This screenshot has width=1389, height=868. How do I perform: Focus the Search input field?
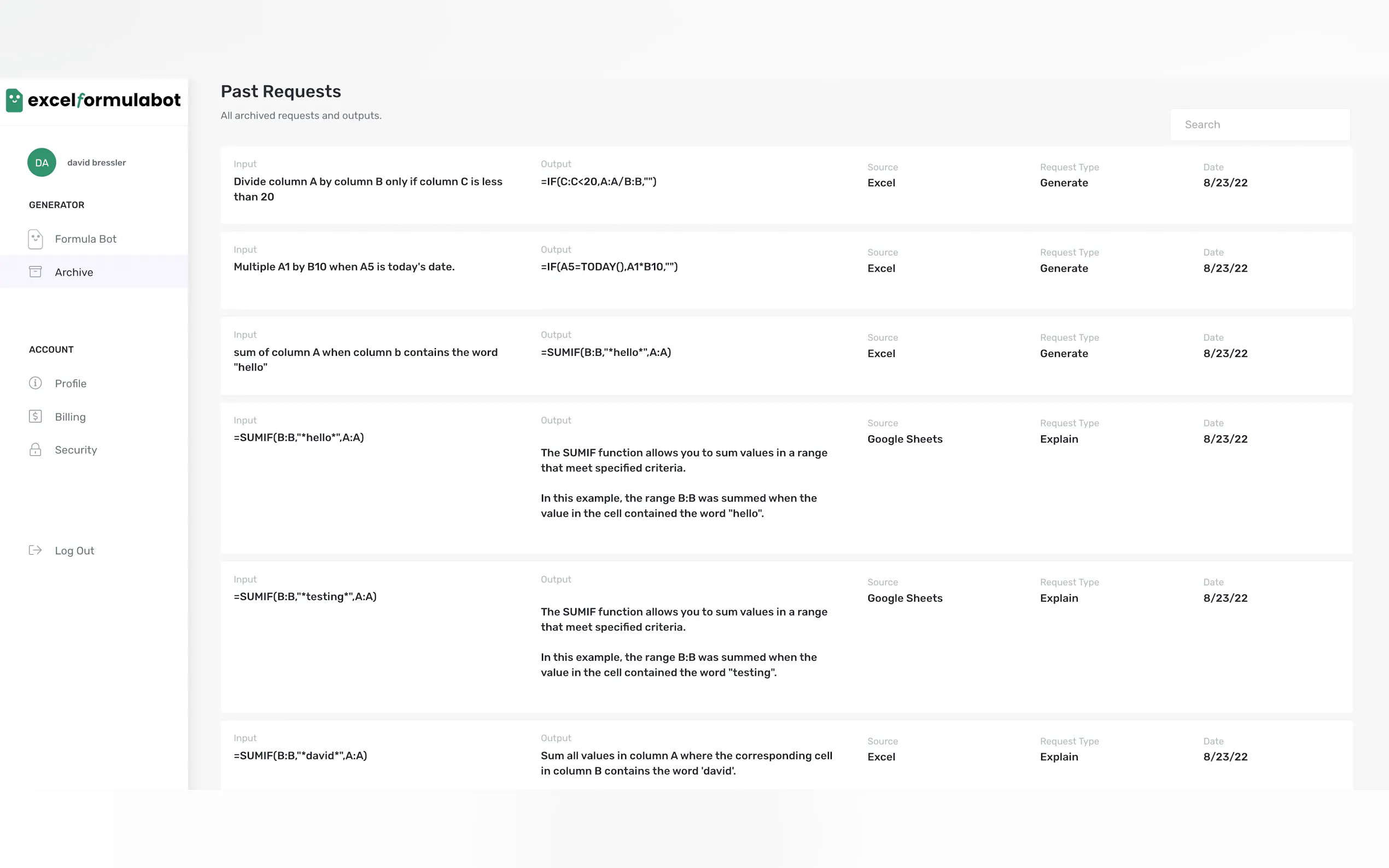[x=1260, y=125]
